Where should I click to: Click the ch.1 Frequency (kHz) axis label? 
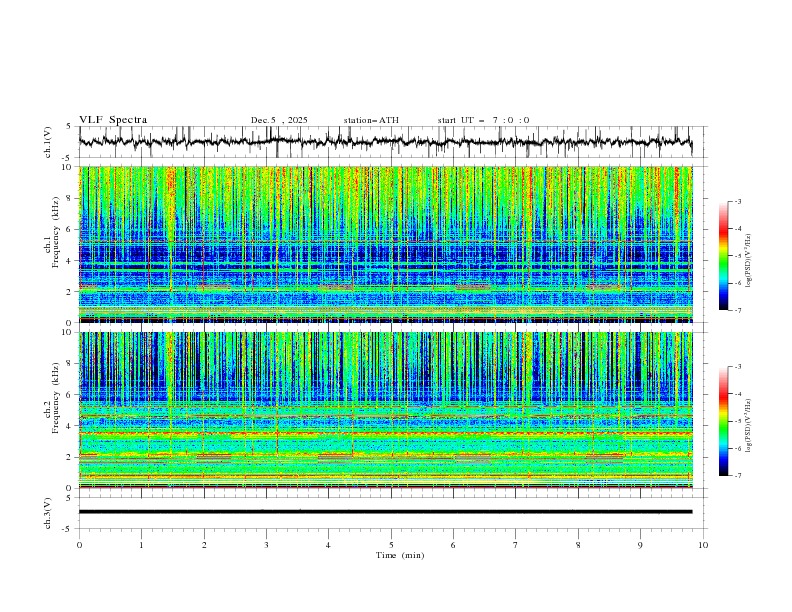point(52,230)
